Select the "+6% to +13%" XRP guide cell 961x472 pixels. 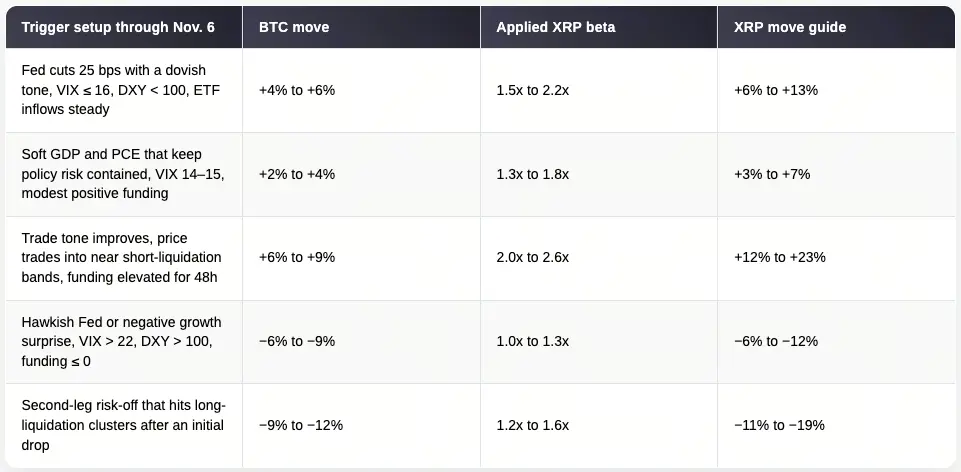tap(776, 90)
